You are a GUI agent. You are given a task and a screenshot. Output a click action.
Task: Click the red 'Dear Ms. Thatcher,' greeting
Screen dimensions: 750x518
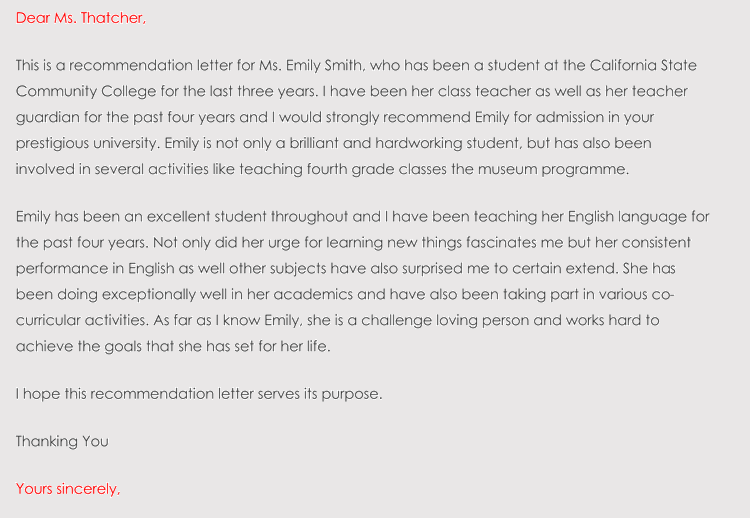tap(80, 18)
